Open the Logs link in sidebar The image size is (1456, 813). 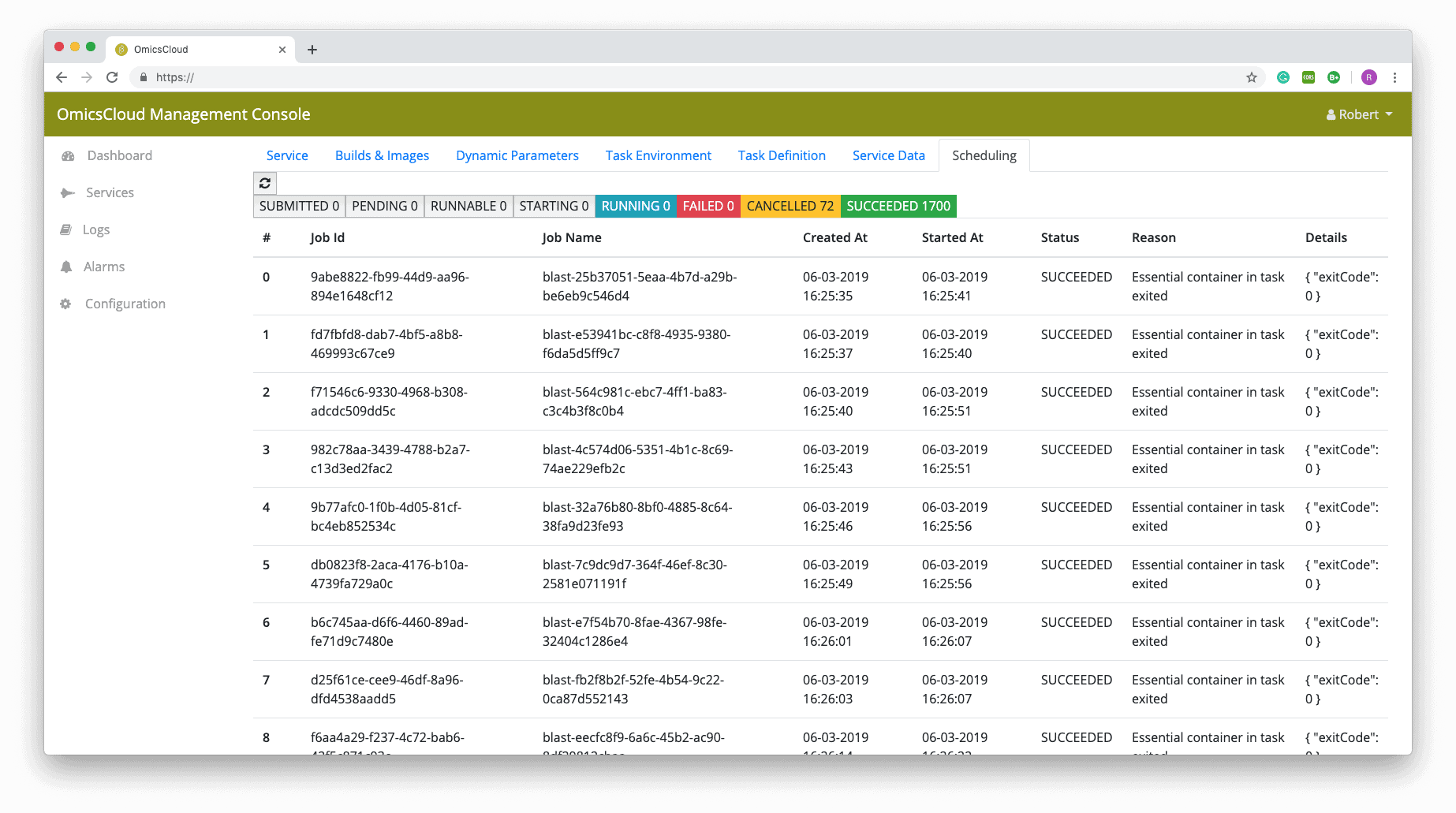click(96, 230)
